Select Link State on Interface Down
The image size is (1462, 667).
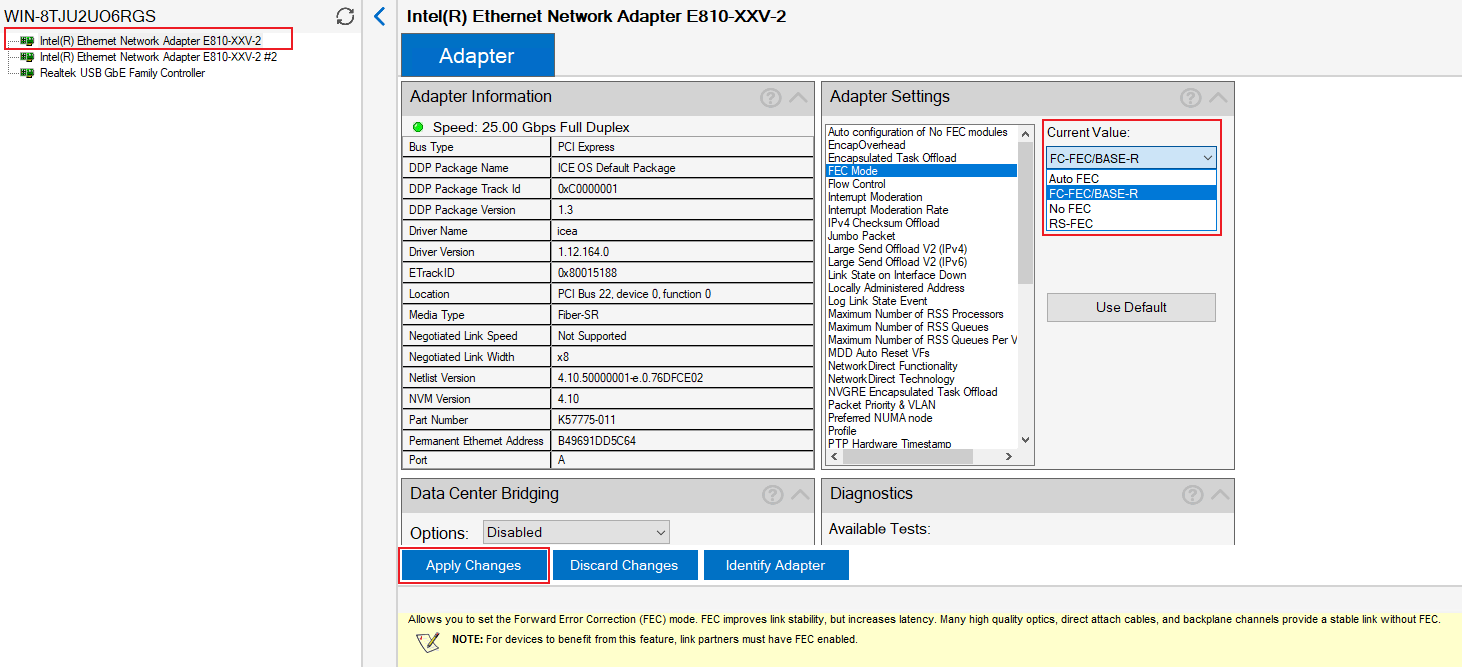click(x=897, y=275)
